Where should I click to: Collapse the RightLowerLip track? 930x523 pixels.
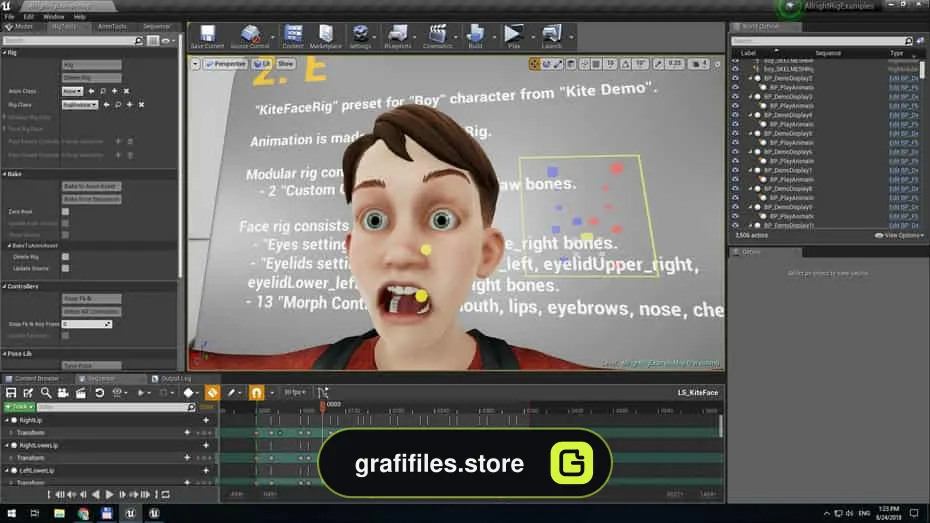coord(7,445)
